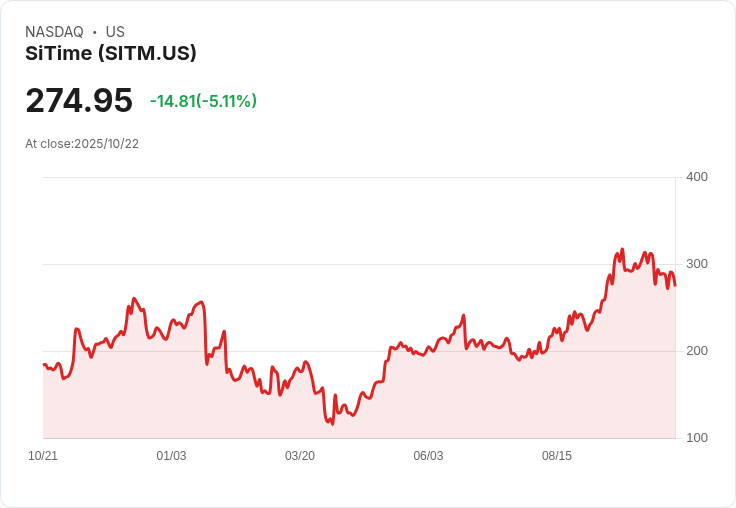
Task: Click the 200 y-axis label
Action: pyautogui.click(x=697, y=351)
